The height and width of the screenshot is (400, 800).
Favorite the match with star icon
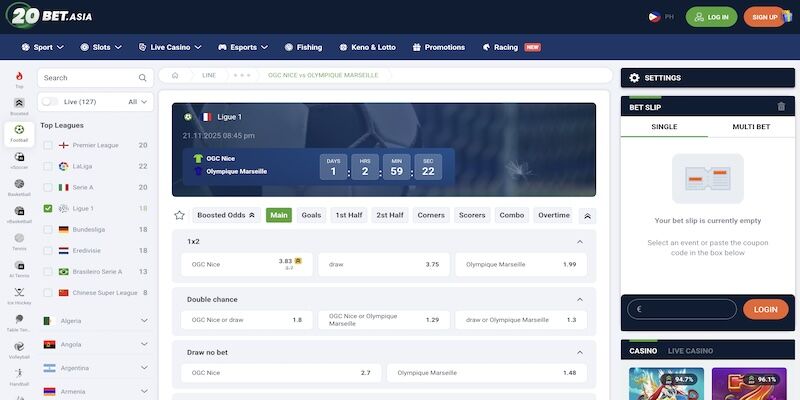pyautogui.click(x=179, y=215)
